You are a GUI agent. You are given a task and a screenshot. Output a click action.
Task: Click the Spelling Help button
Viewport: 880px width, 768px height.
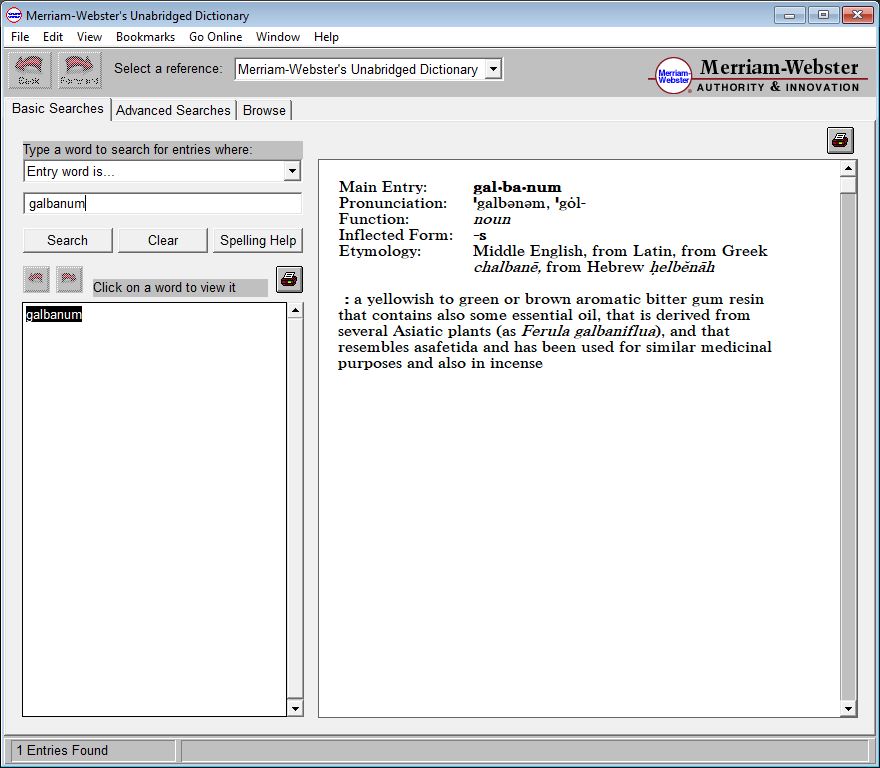(258, 240)
